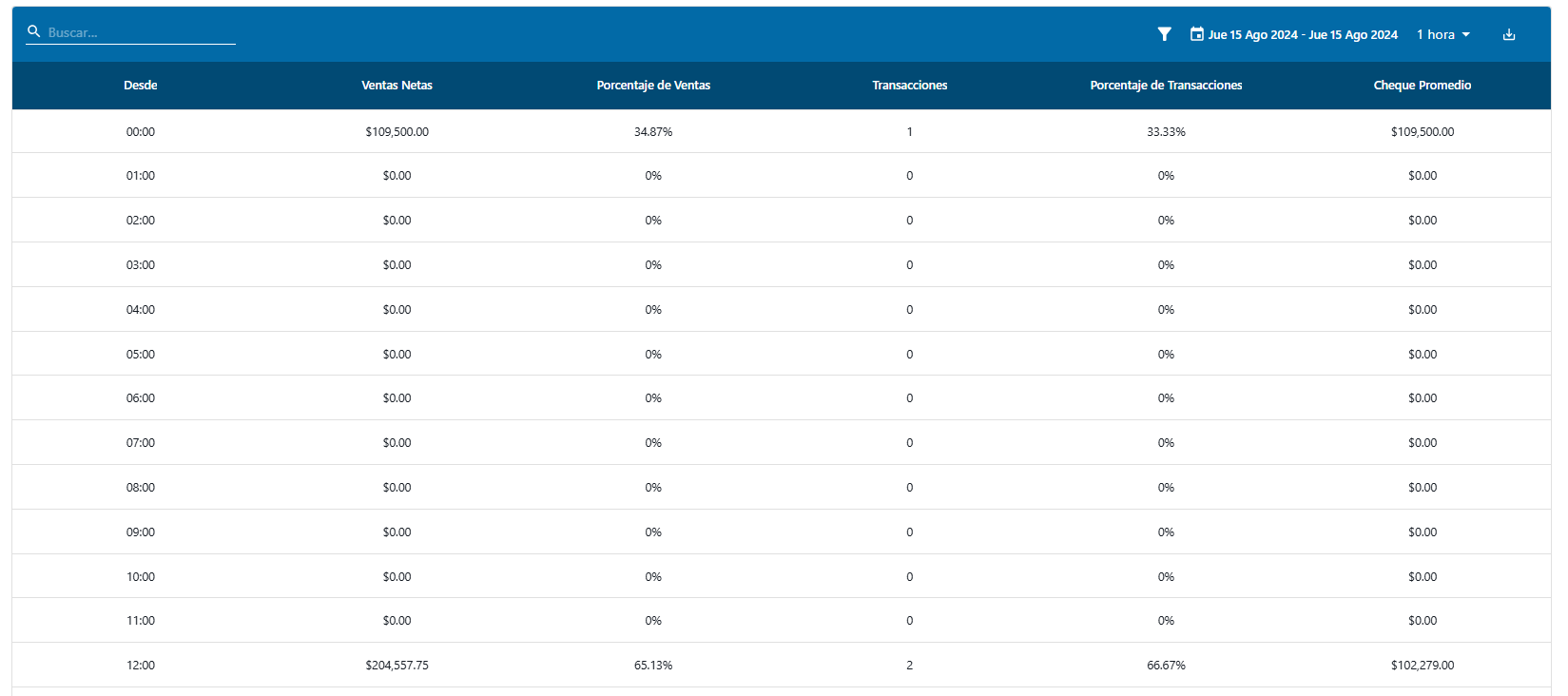Click the Porcentaje de Transacciones header
This screenshot has height=696, width=1568.
coord(1166,86)
